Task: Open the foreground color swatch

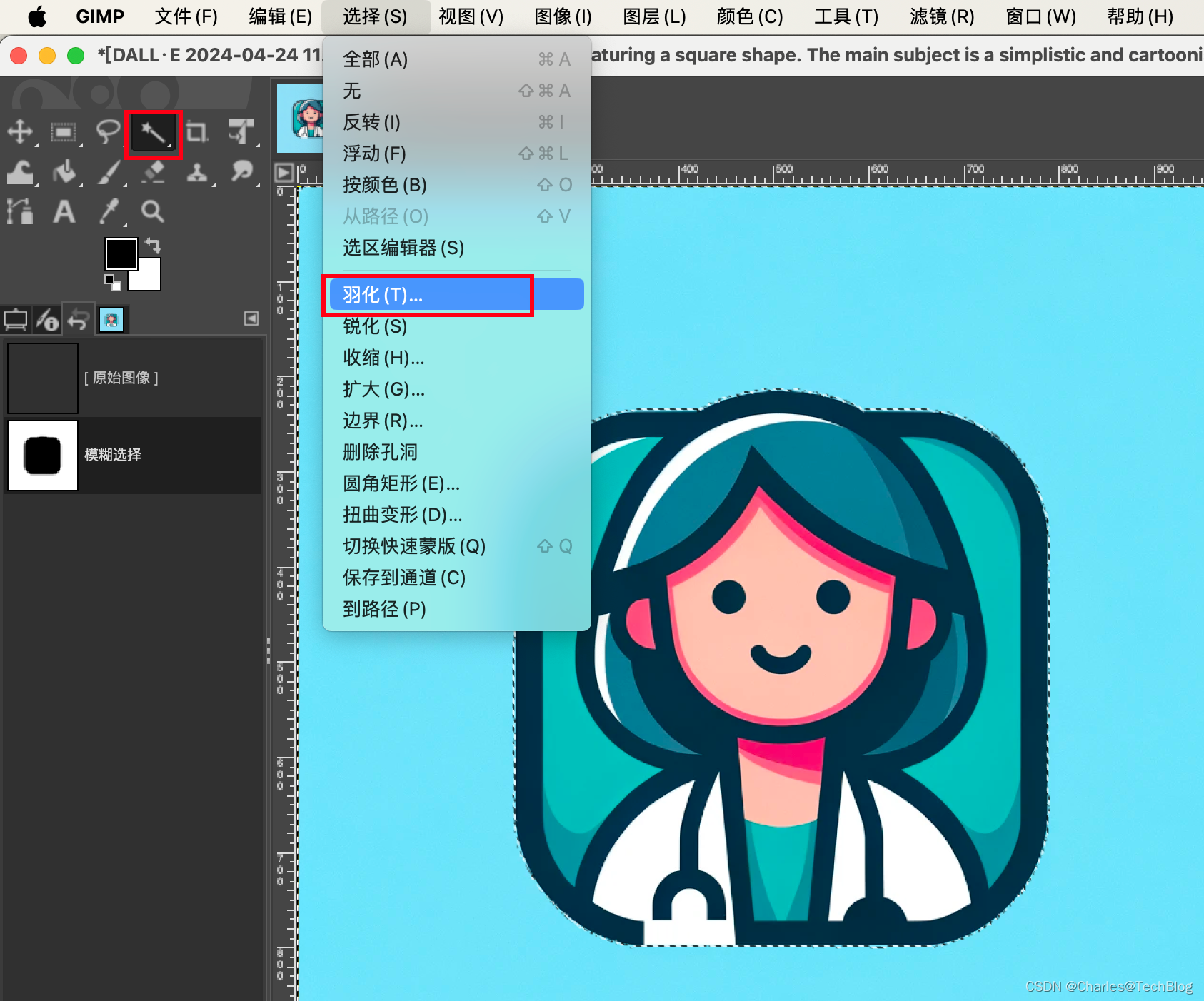Action: 121,253
